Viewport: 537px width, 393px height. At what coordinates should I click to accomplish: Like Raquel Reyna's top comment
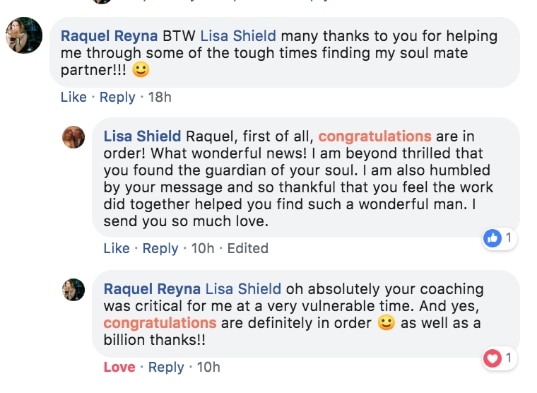[74, 97]
